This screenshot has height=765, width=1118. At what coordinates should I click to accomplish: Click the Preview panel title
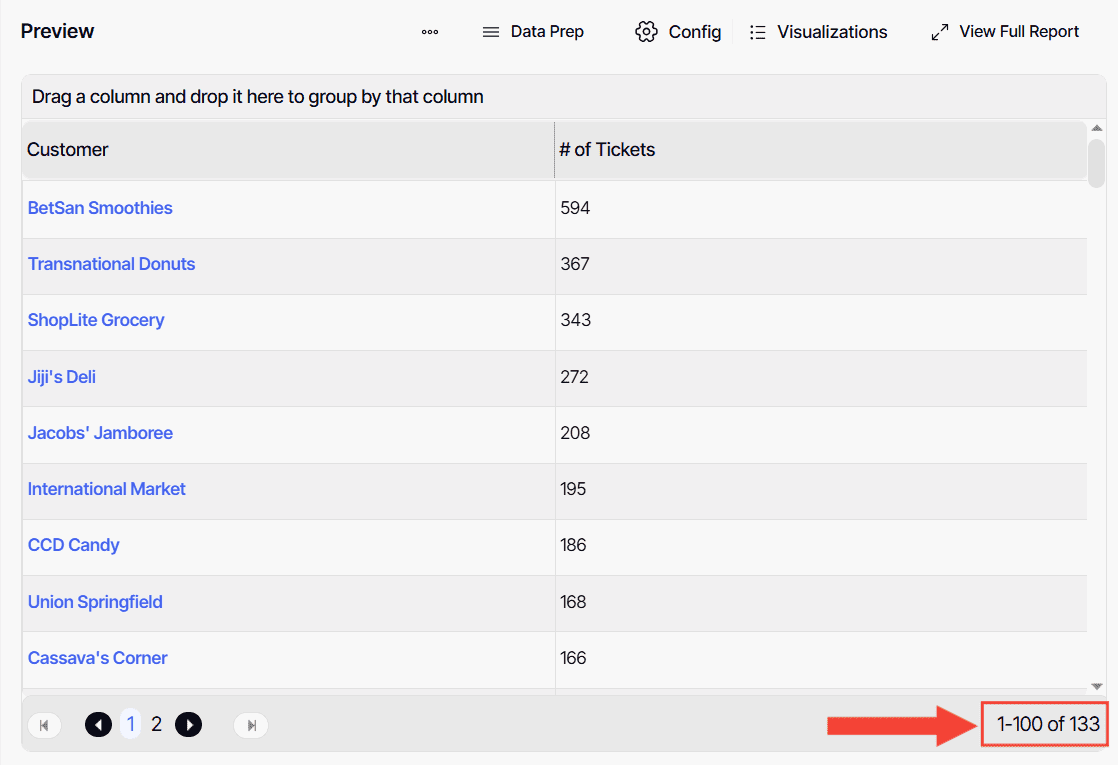57,31
